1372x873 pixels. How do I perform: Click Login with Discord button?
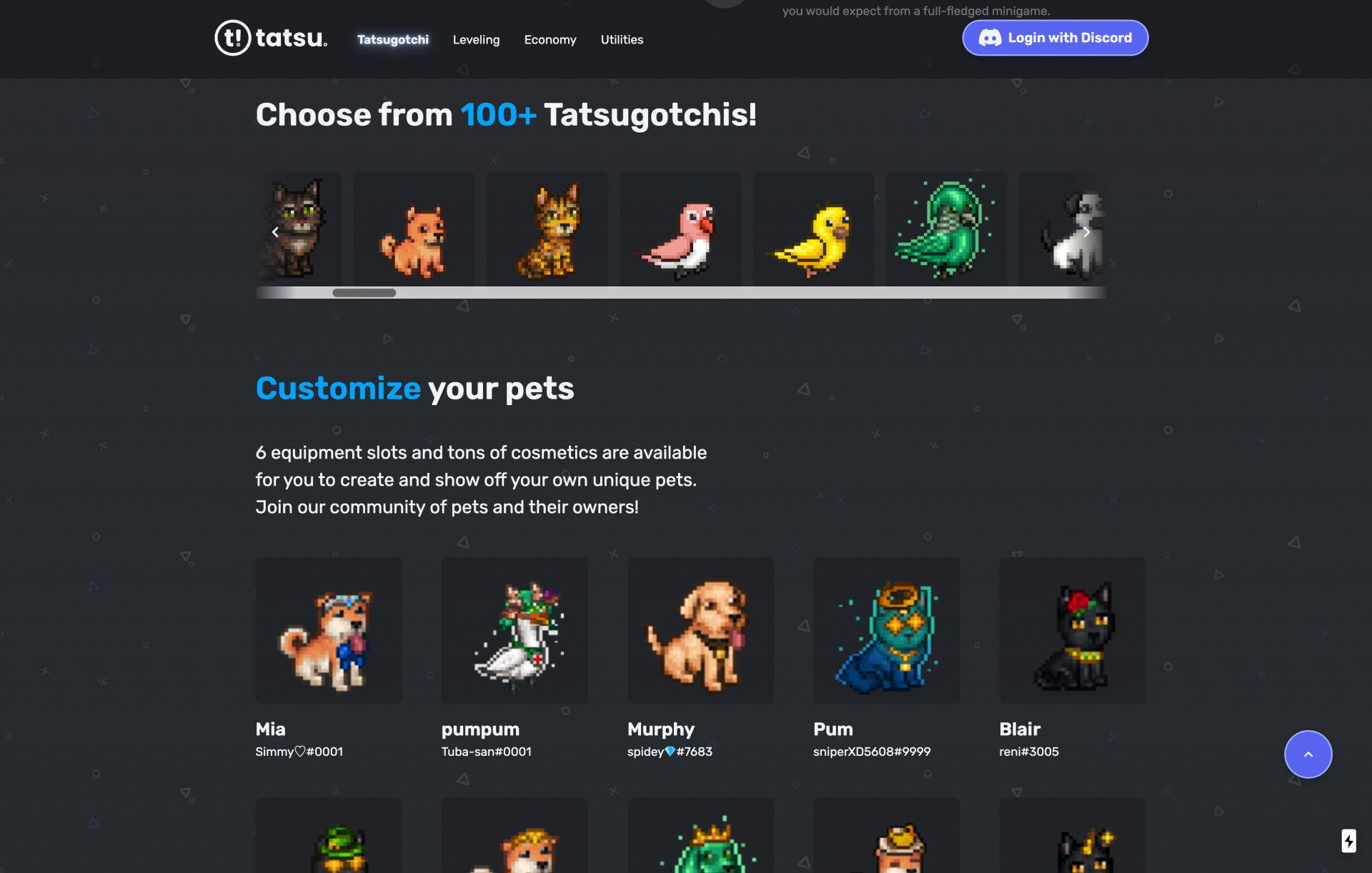pyautogui.click(x=1055, y=38)
